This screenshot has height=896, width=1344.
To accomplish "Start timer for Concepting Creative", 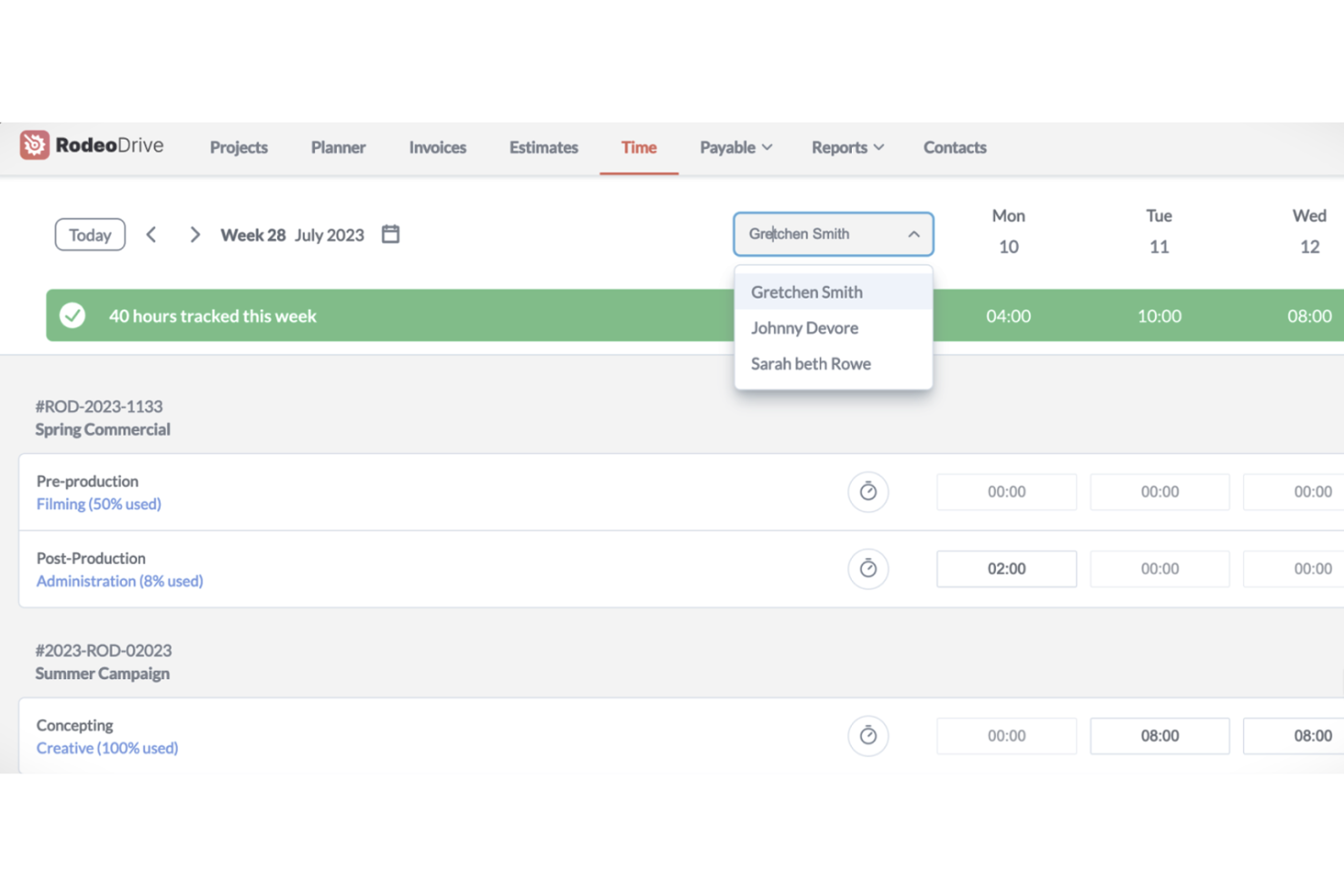I will click(868, 735).
